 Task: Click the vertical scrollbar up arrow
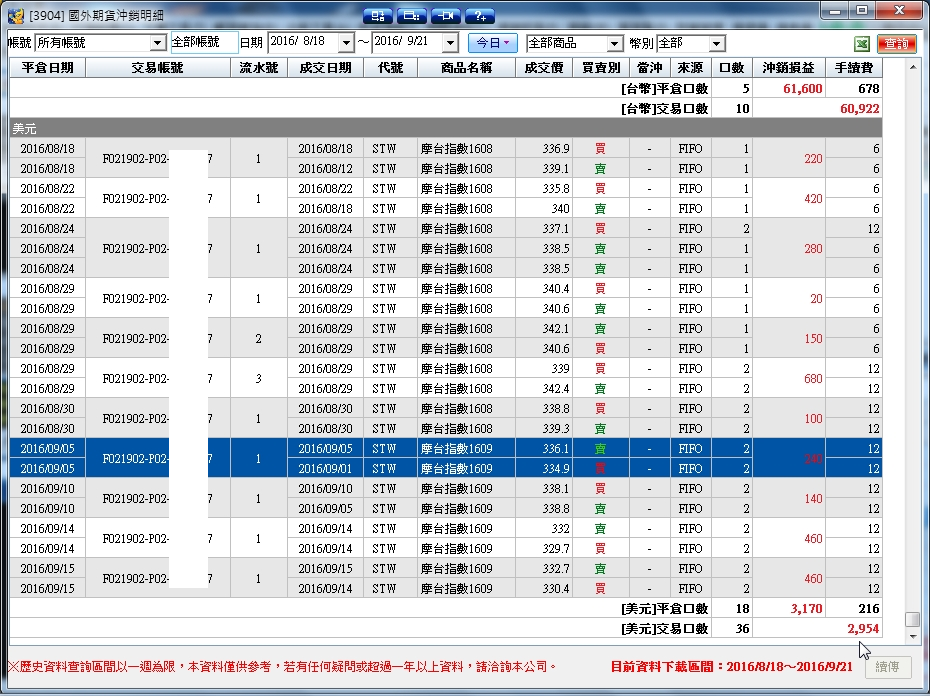[913, 66]
